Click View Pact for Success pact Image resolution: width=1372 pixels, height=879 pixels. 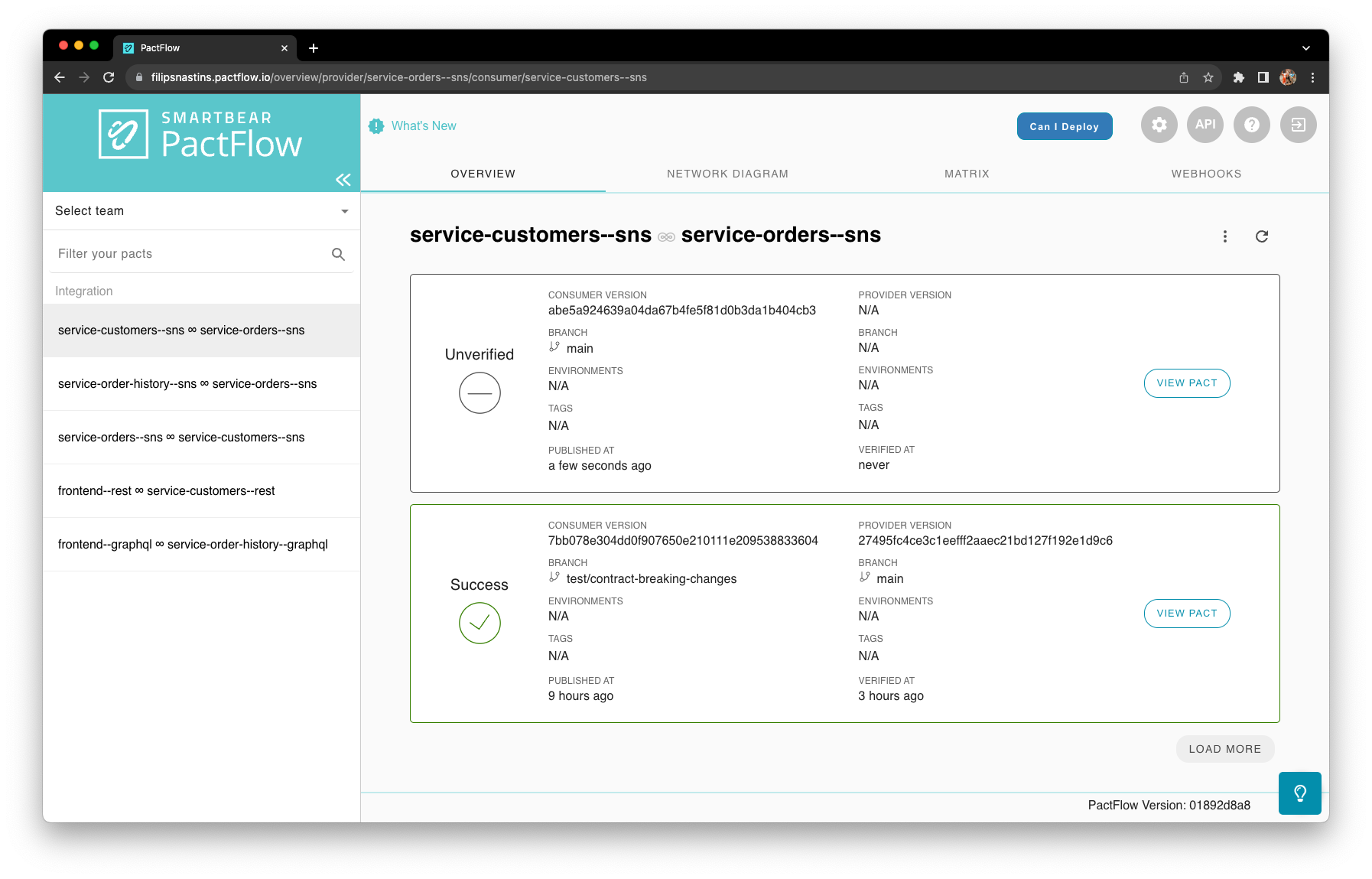[x=1187, y=614]
